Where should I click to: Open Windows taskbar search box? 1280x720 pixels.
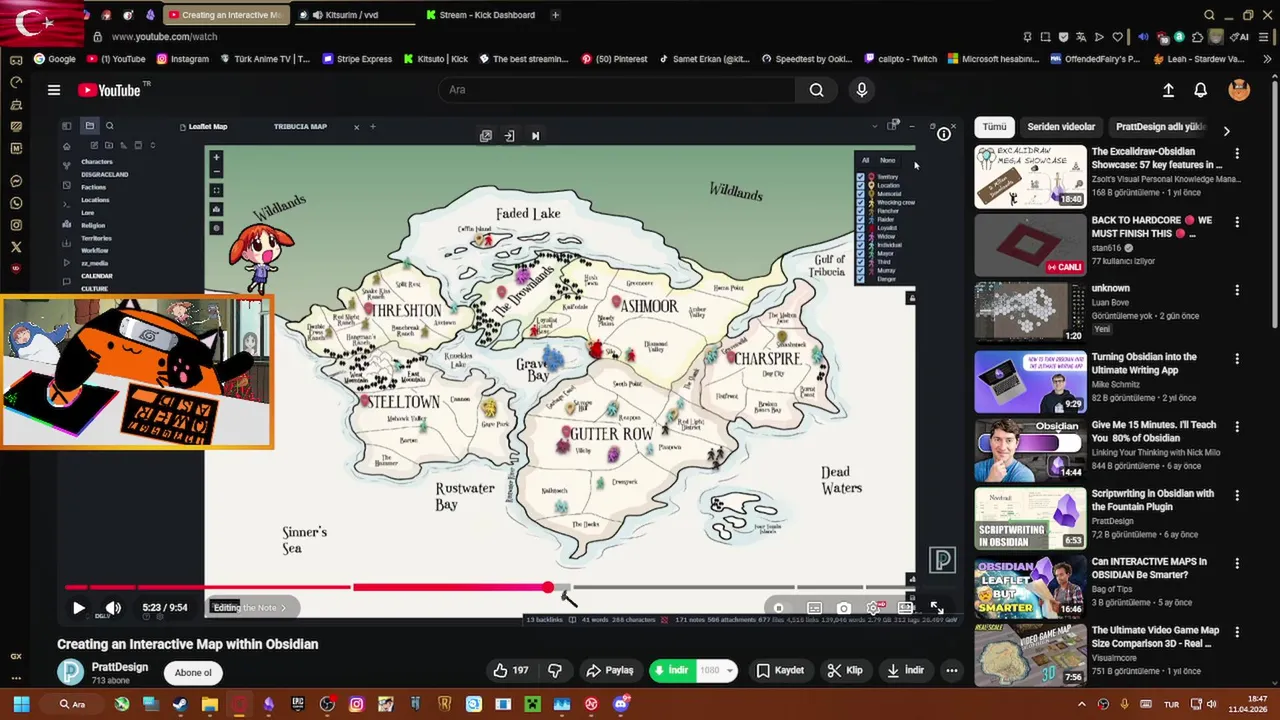[72, 704]
